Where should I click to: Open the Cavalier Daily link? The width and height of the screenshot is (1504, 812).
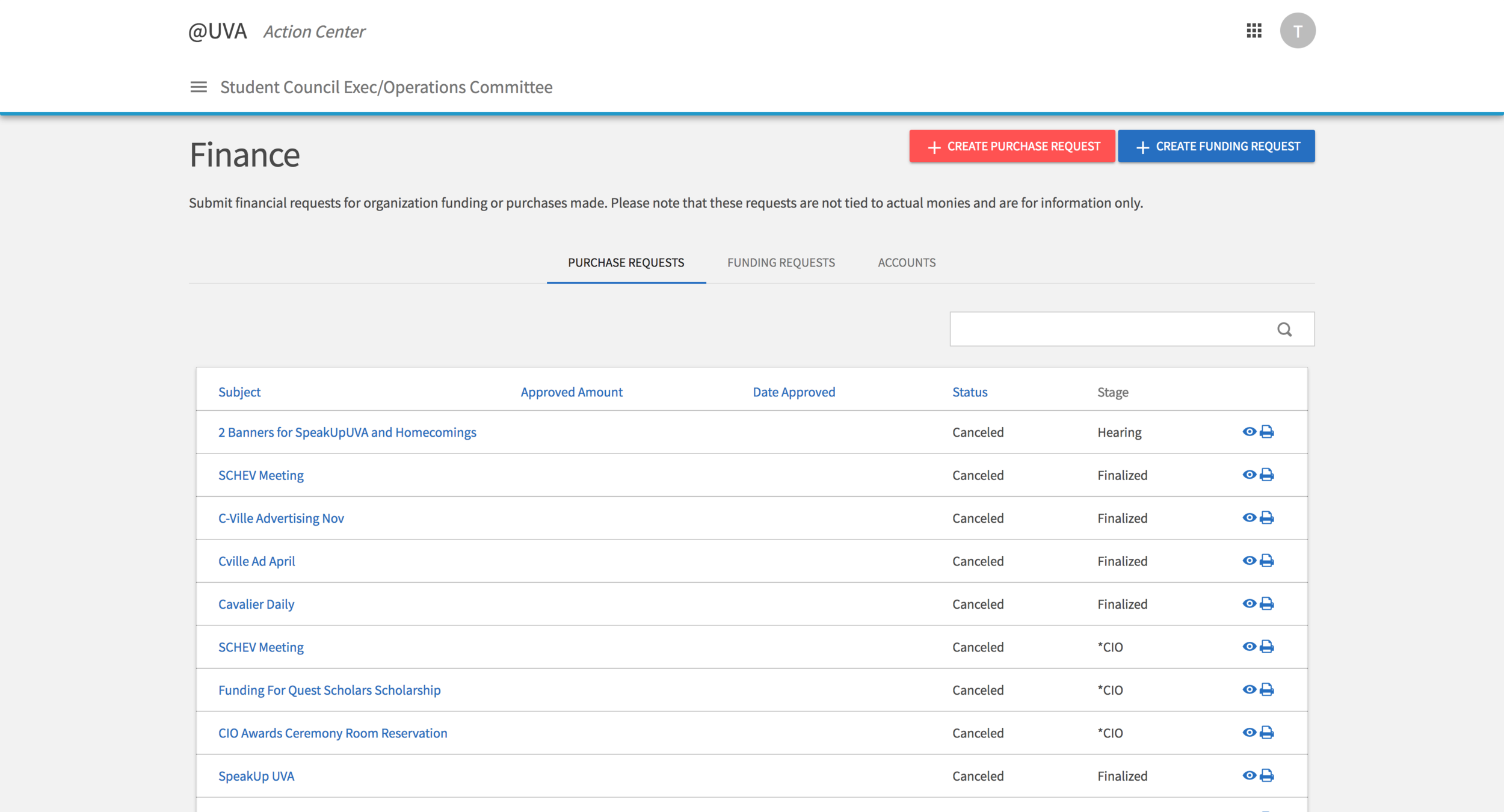coord(256,604)
